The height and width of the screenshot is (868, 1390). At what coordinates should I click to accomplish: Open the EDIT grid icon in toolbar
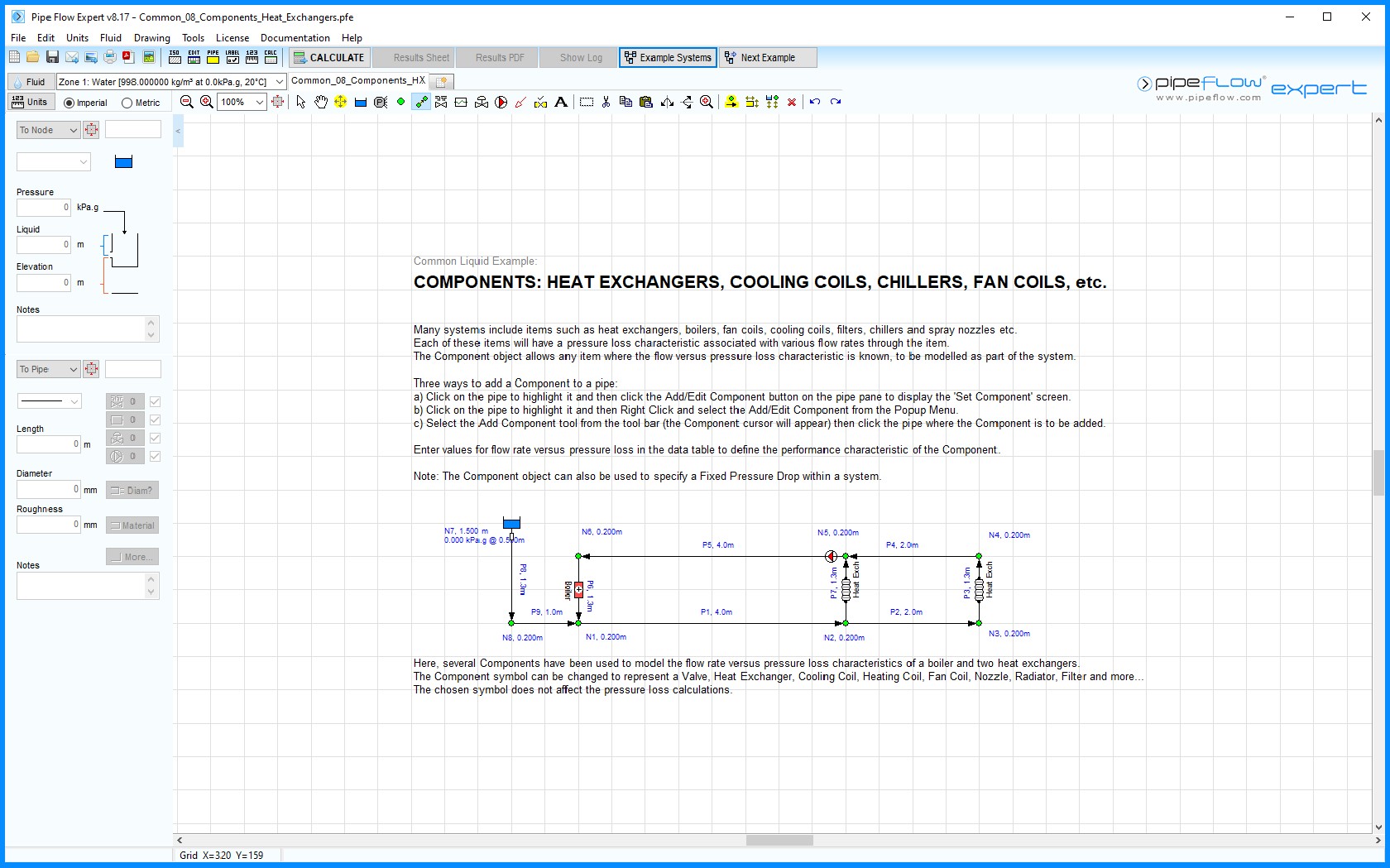(194, 57)
